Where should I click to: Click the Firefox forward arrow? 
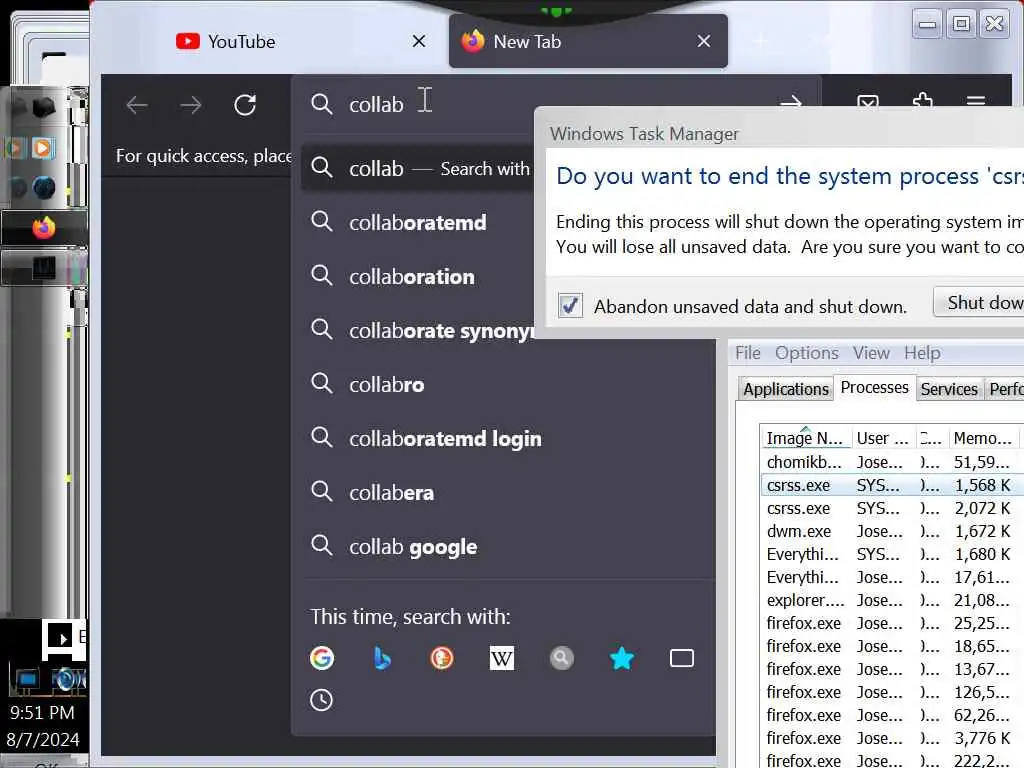[191, 104]
